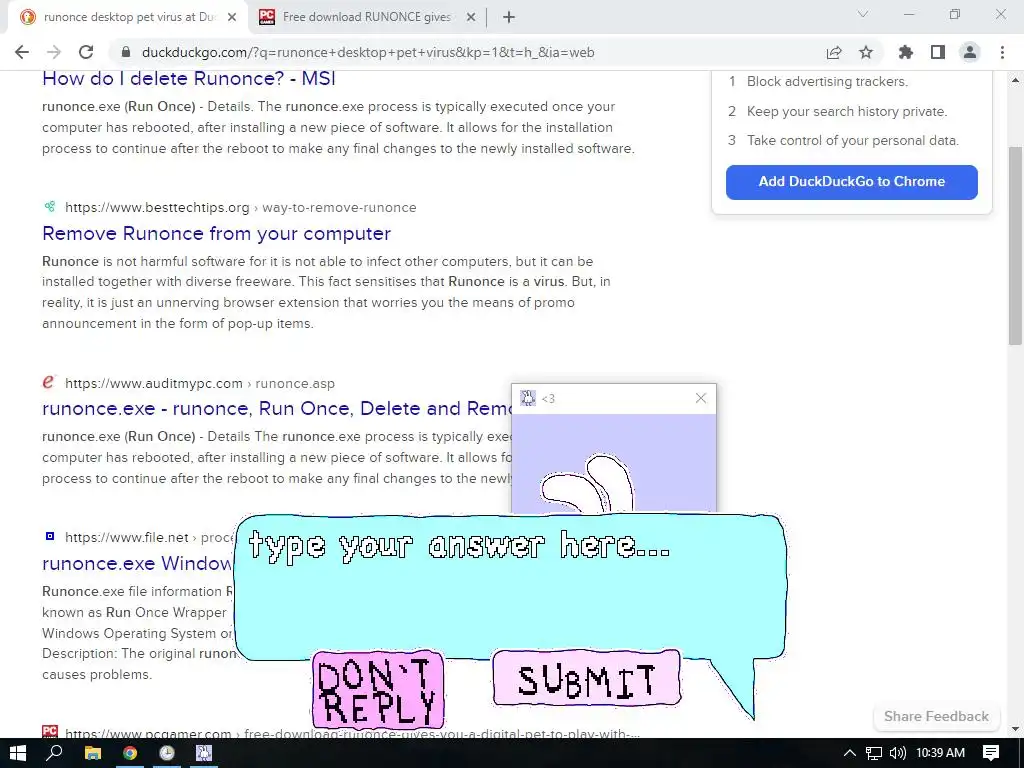
Task: Click the bunny icon in <3 window title
Action: [x=528, y=398]
